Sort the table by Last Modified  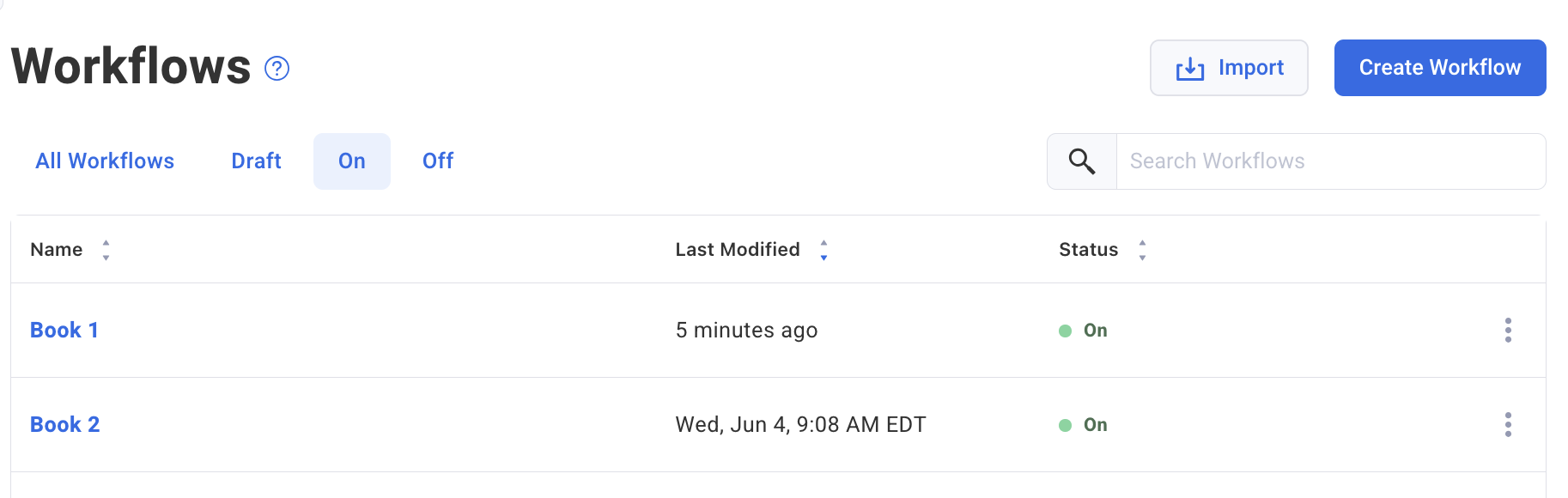tap(824, 249)
